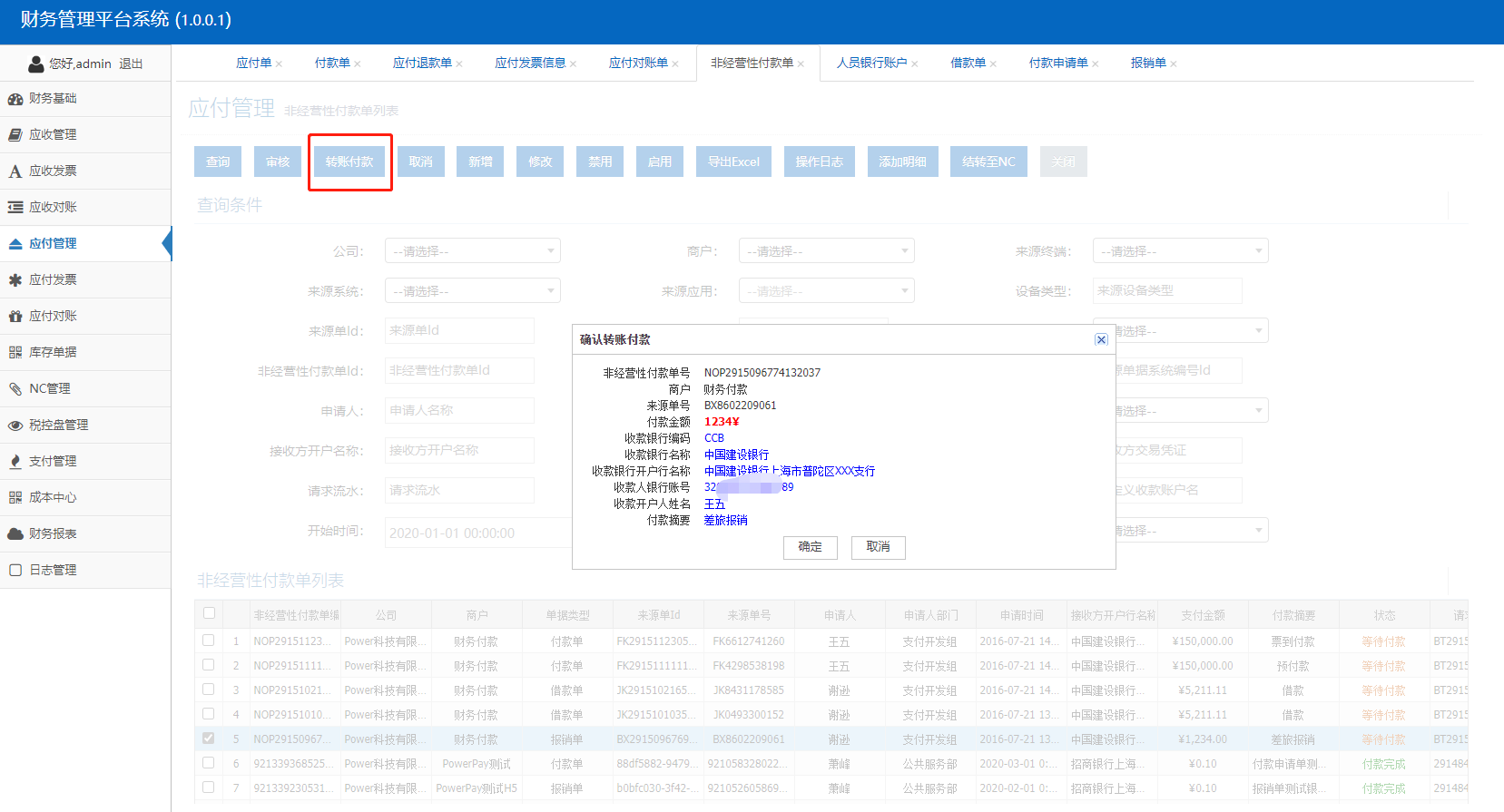The height and width of the screenshot is (812, 1504).
Task: Click the 应付对账 gift icon
Action: 15,317
